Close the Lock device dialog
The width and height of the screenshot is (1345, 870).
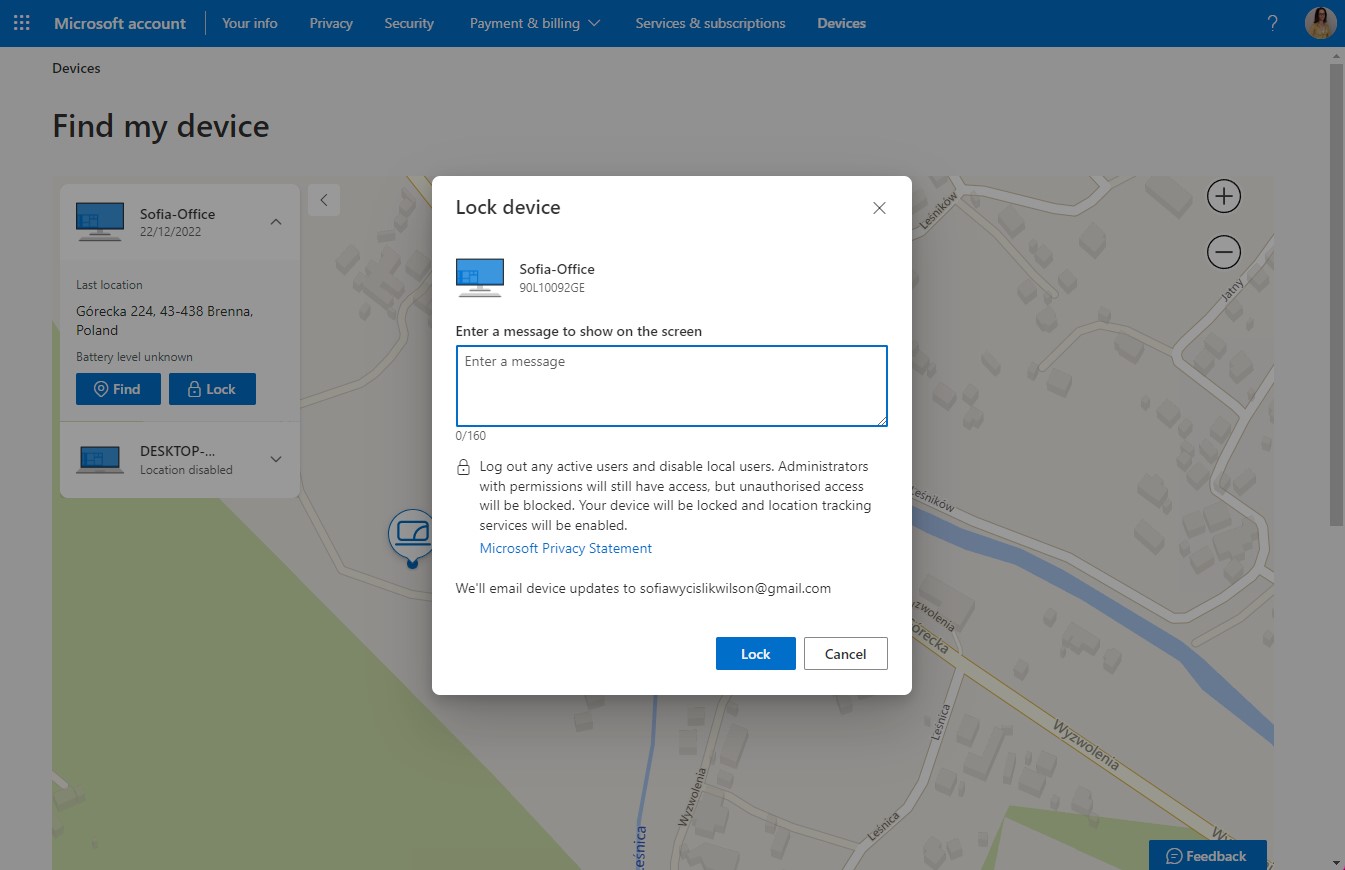click(880, 208)
